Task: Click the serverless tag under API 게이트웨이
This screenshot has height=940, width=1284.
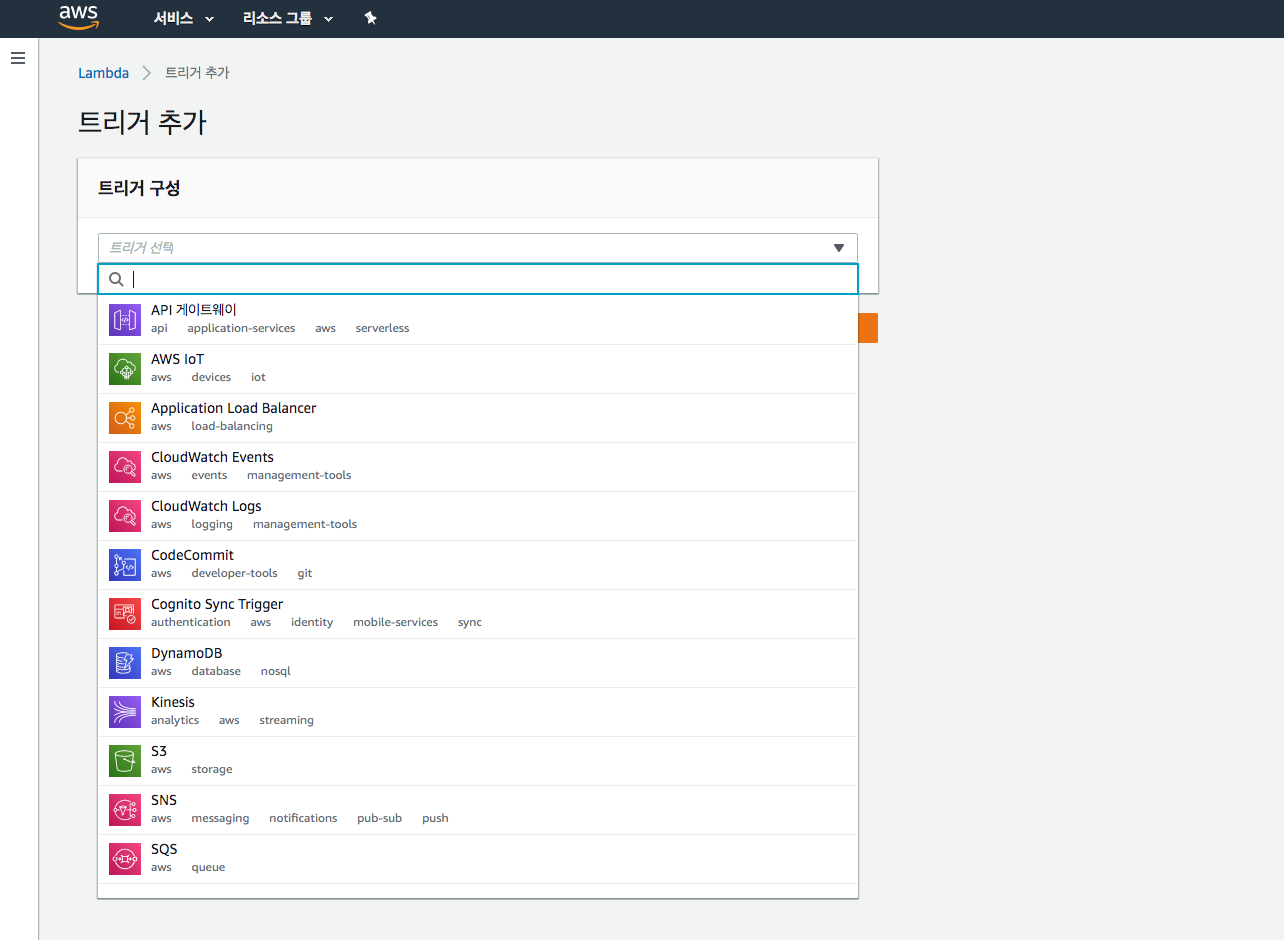Action: point(382,328)
